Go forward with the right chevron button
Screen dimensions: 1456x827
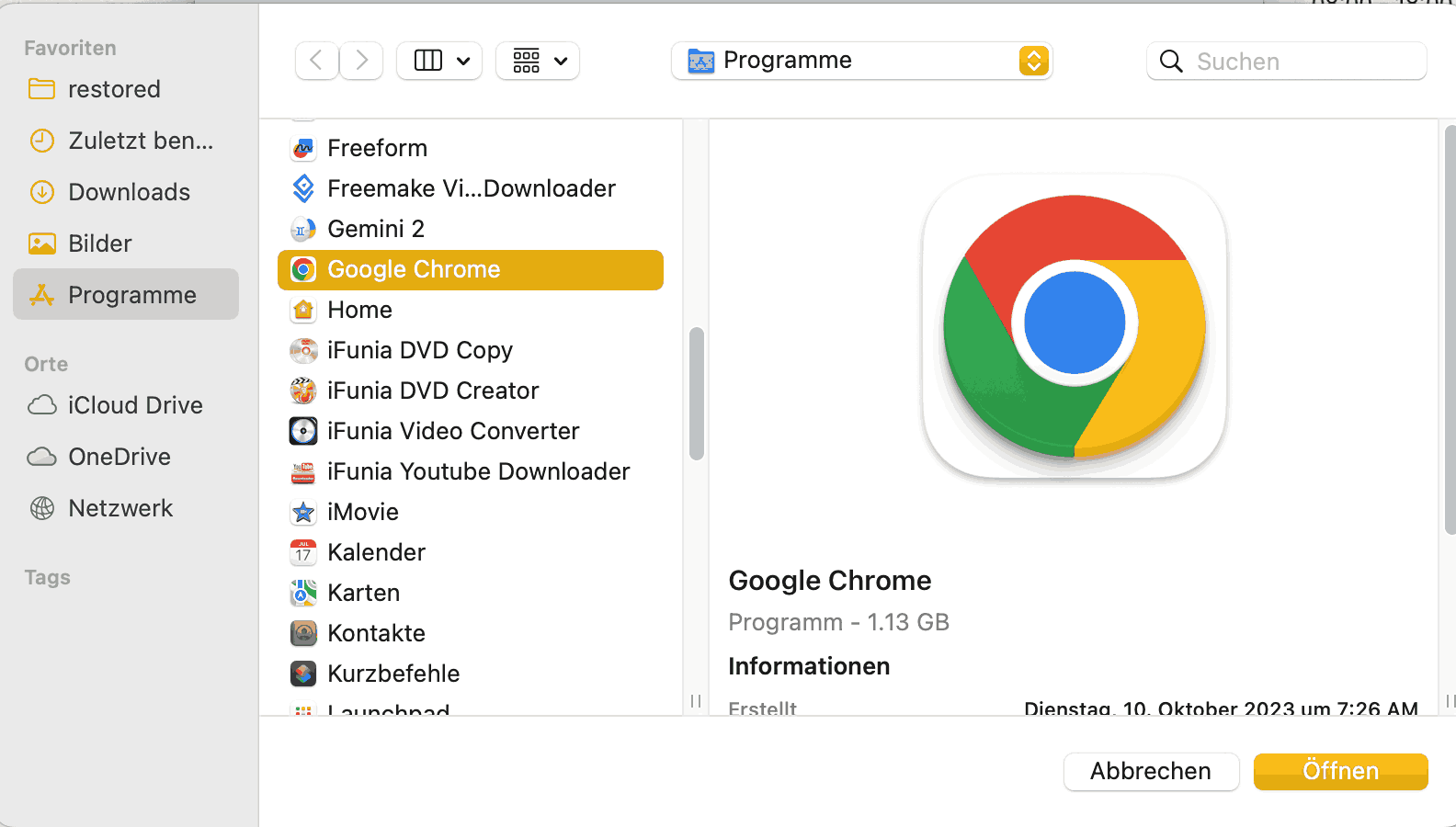(x=361, y=61)
